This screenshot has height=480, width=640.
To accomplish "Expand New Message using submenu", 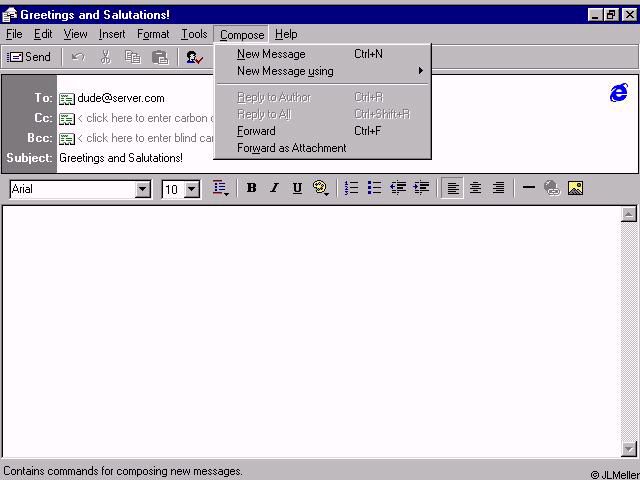I will tap(322, 71).
